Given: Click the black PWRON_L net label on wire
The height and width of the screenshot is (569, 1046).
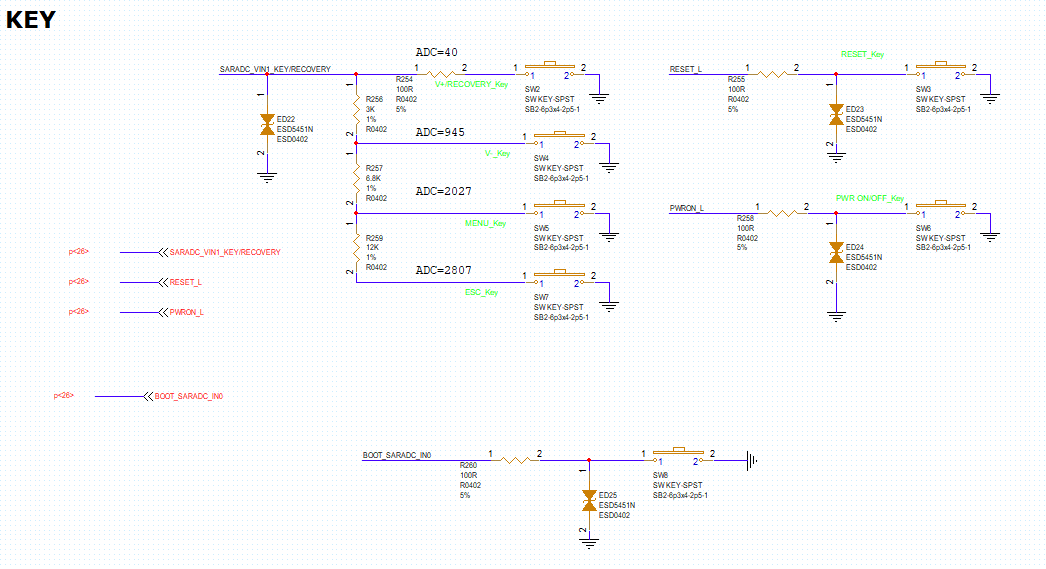Looking at the screenshot, I should pyautogui.click(x=686, y=208).
